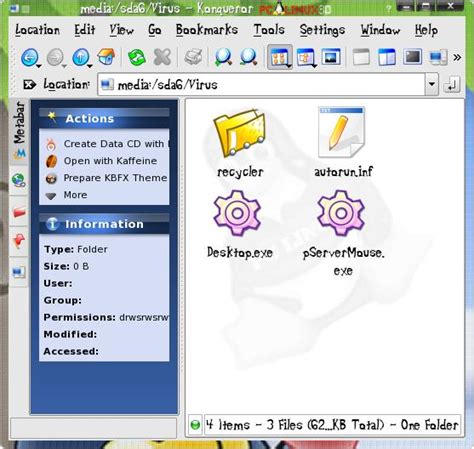Print using the printer icon
Viewport: 474px width, 449px height.
coord(194,57)
